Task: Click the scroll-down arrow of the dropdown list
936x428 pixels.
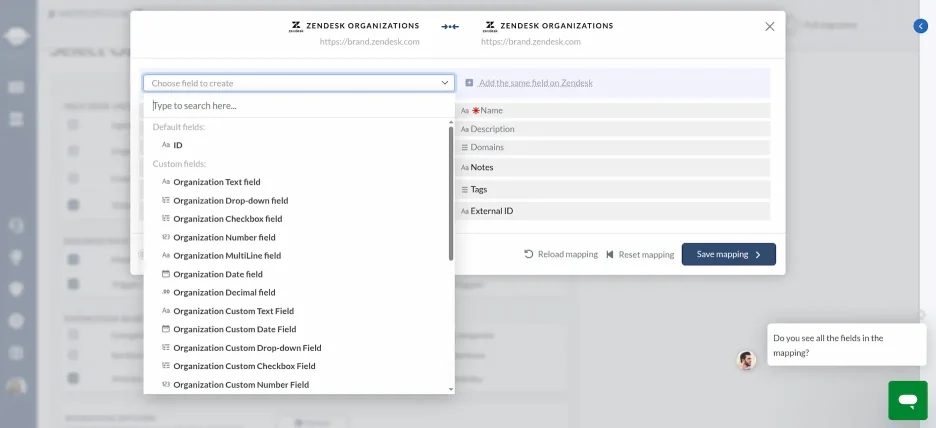Action: point(451,390)
